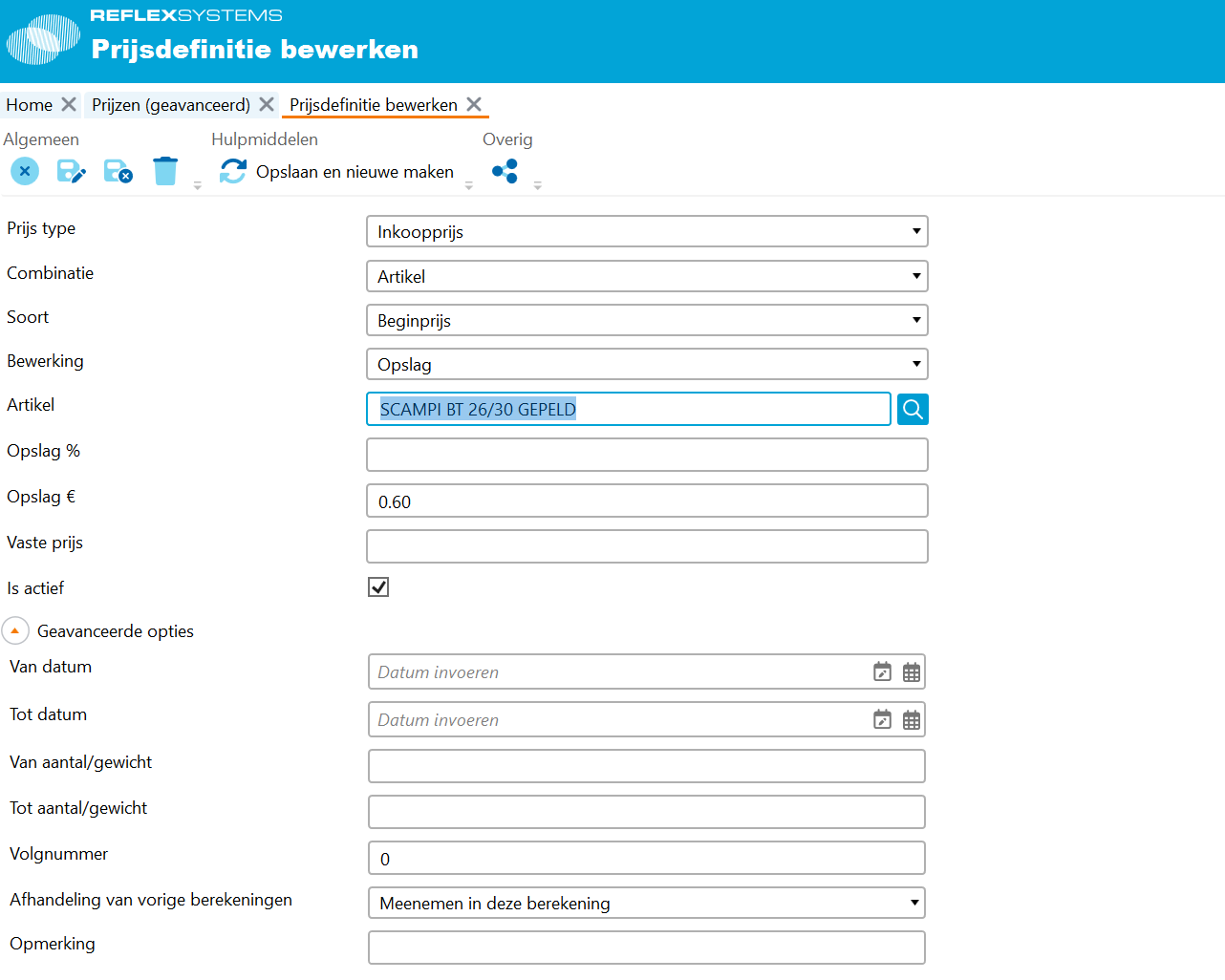The image size is (1225, 980).
Task: Click the calendar edit icon in Tot datum
Action: click(882, 720)
